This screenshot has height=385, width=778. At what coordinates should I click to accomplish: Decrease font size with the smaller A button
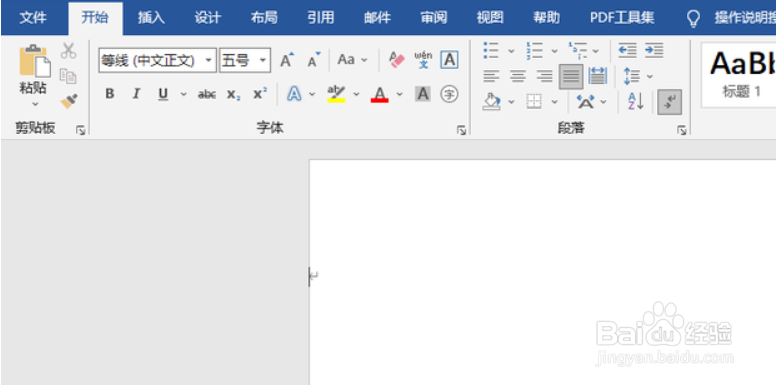[314, 61]
